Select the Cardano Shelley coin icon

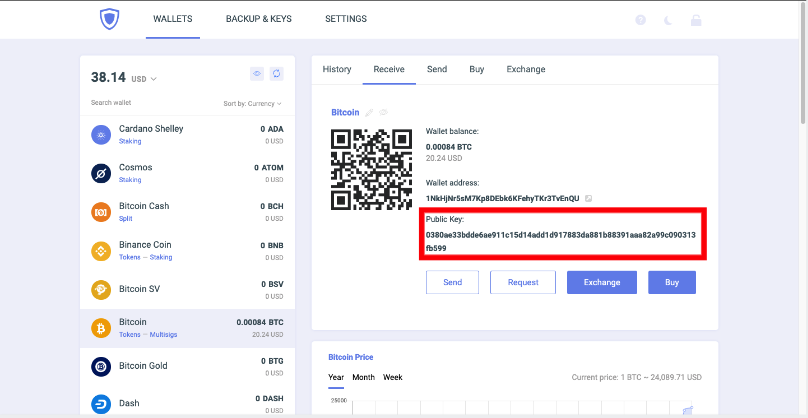(x=101, y=135)
